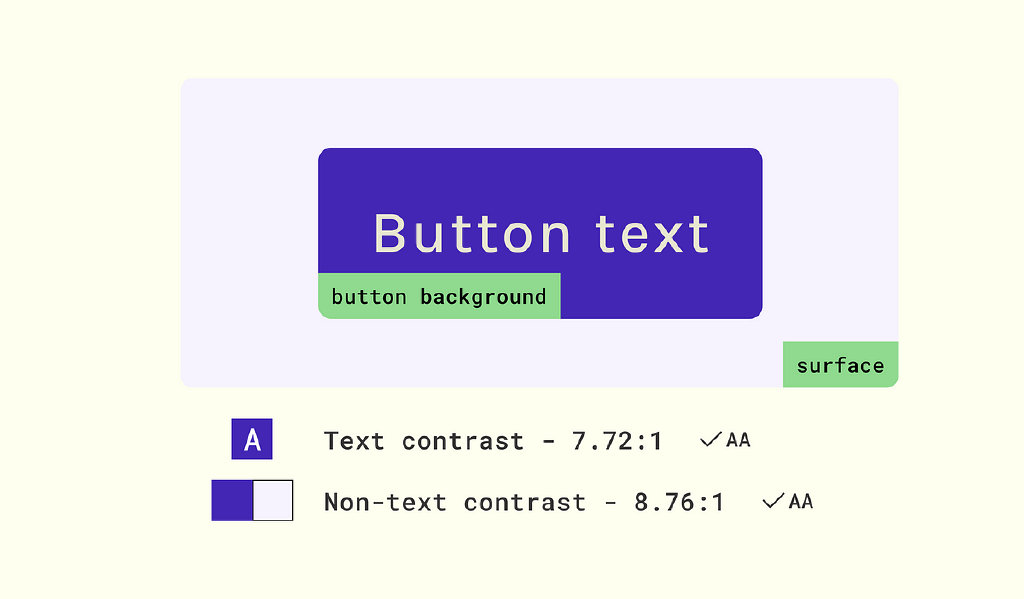Select the AA badge on the non-text contrast row
Screen dimensions: 1024x599
(x=801, y=501)
